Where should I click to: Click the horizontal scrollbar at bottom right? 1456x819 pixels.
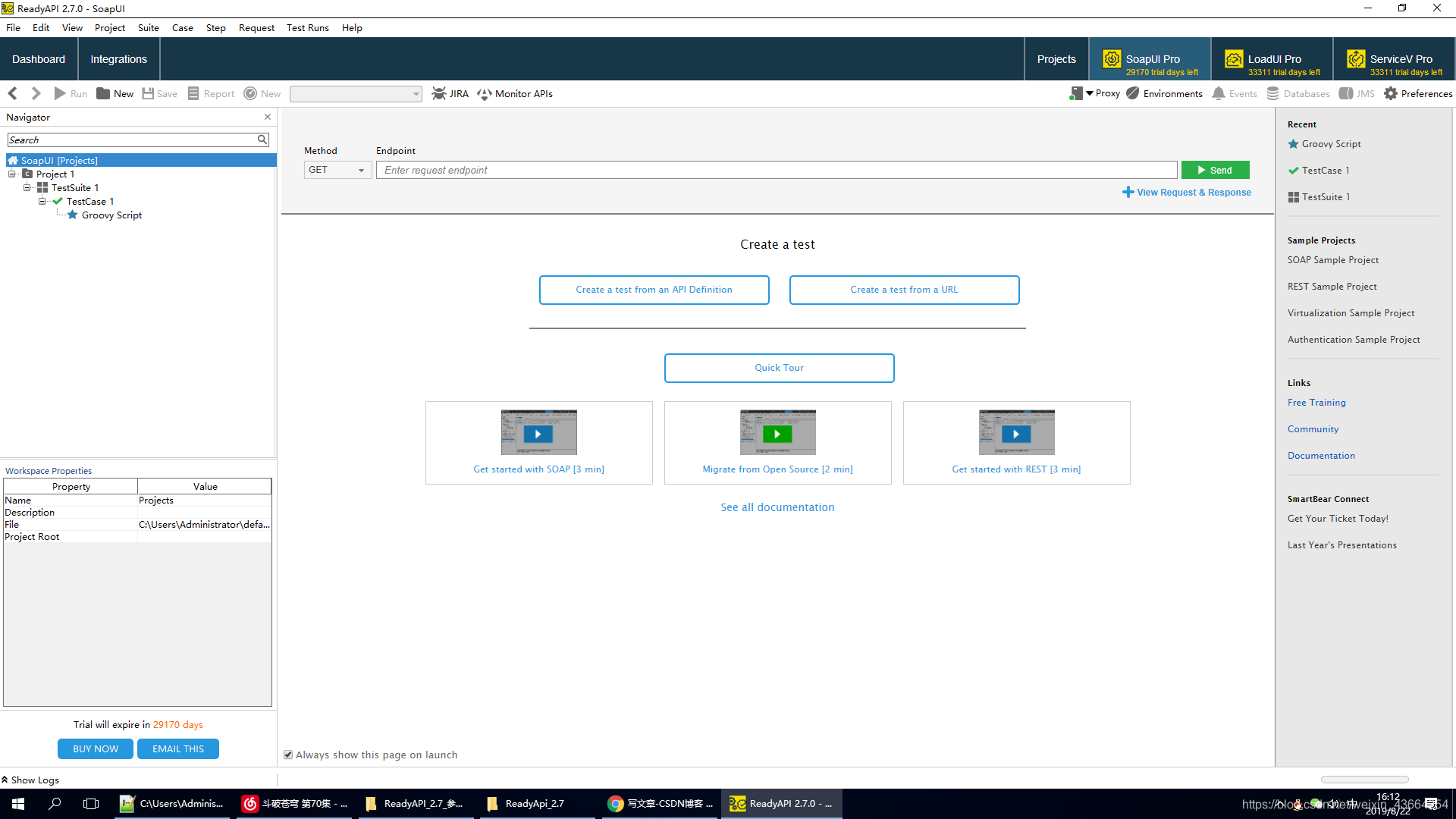point(1364,780)
